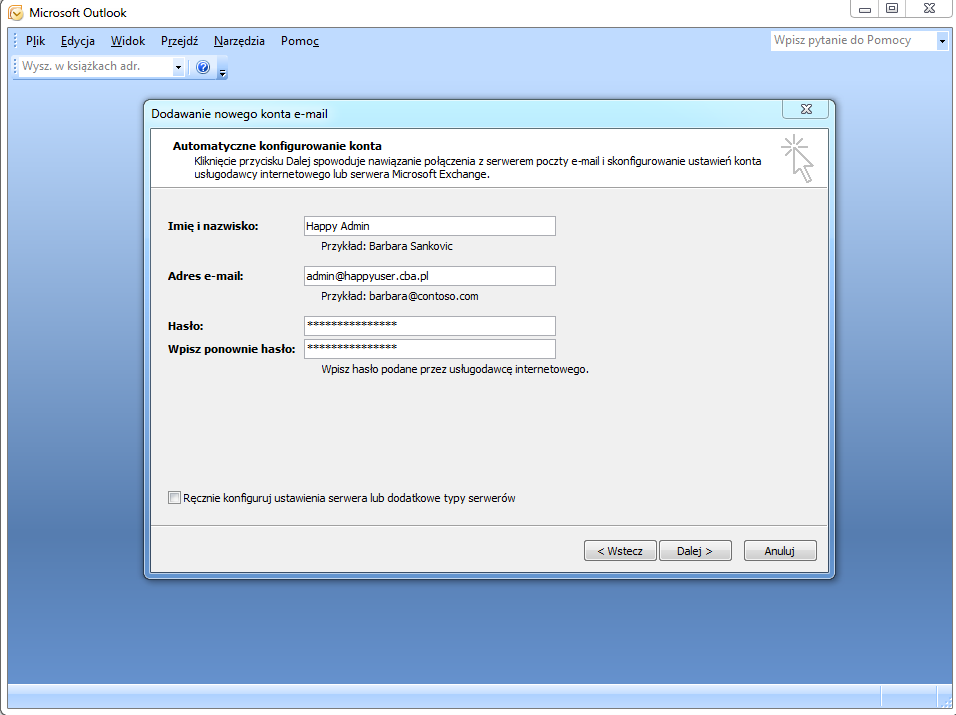This screenshot has width=956, height=715.
Task: Open the Plik menu
Action: pos(35,41)
